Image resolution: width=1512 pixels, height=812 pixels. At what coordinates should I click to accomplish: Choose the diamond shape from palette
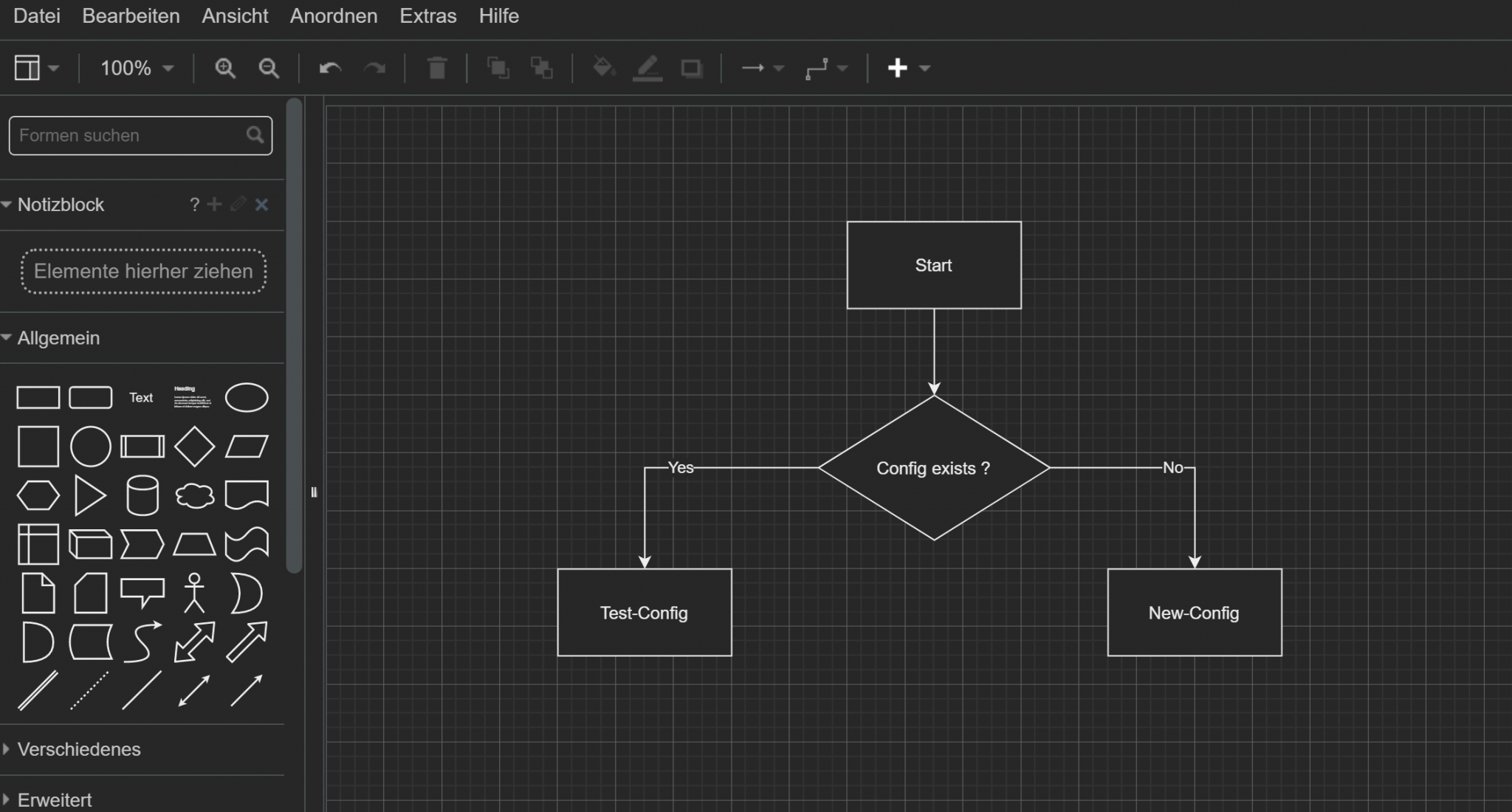pos(194,447)
